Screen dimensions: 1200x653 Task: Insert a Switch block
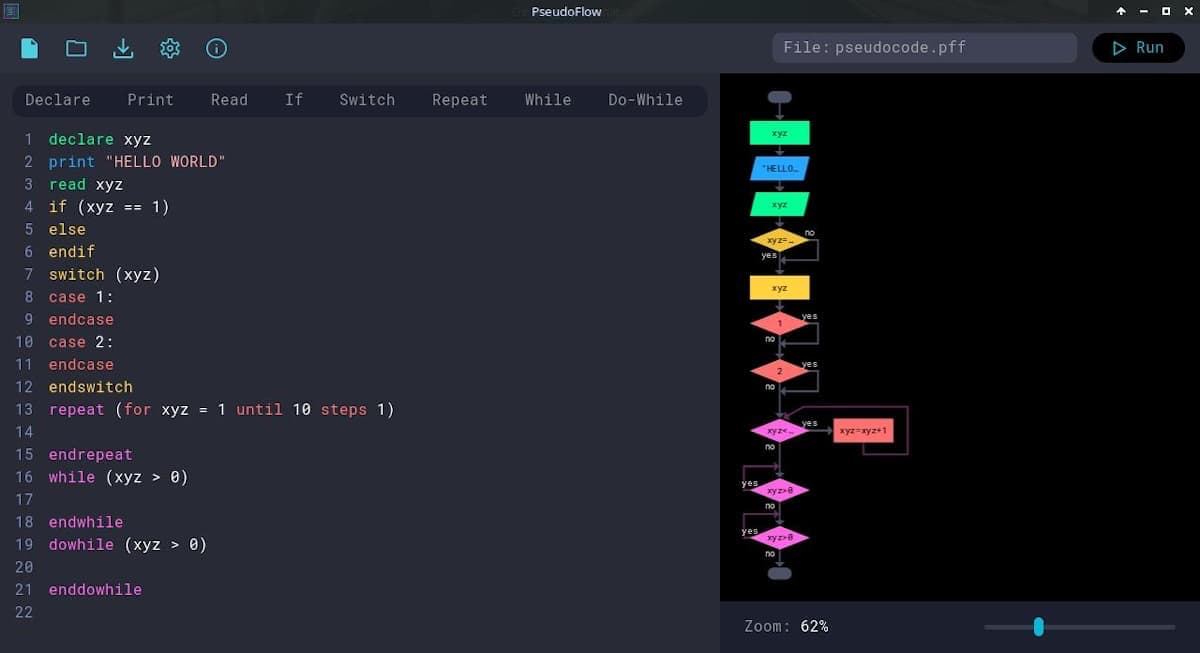tap(367, 100)
